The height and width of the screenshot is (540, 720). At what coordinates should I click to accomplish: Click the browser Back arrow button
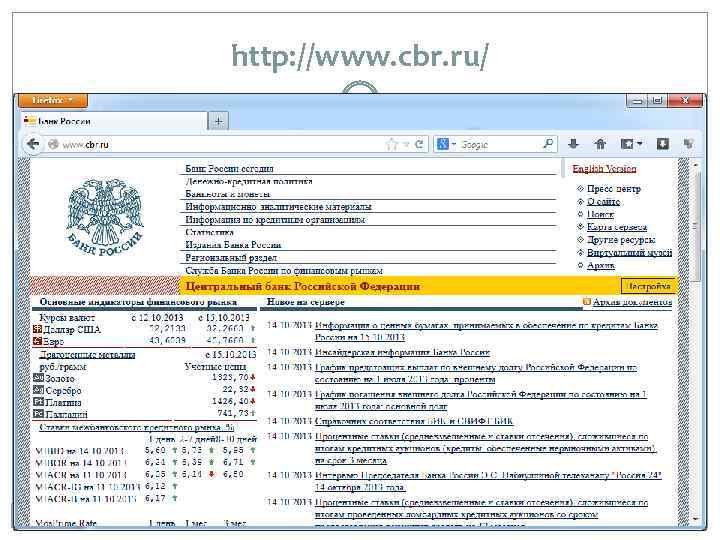(33, 144)
